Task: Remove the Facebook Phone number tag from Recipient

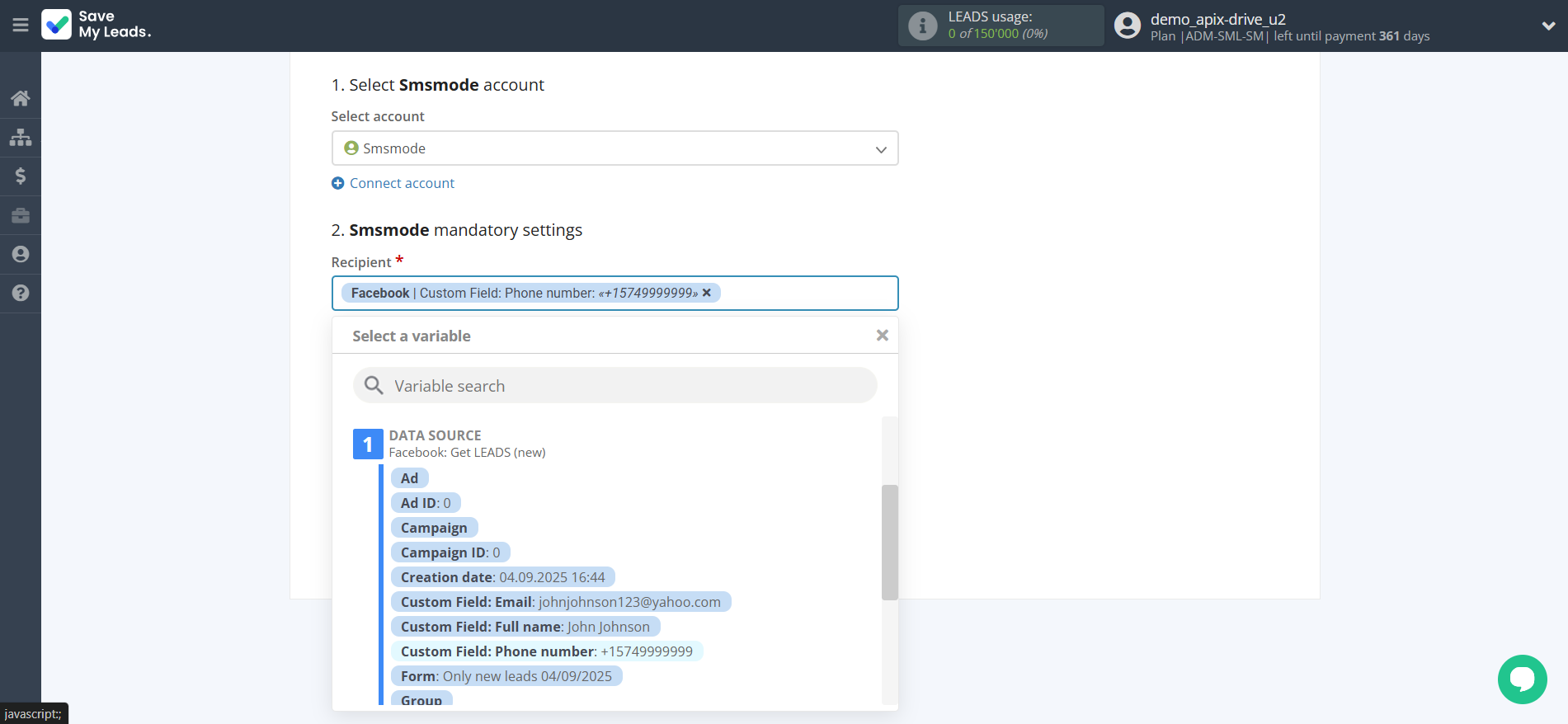Action: pos(707,293)
